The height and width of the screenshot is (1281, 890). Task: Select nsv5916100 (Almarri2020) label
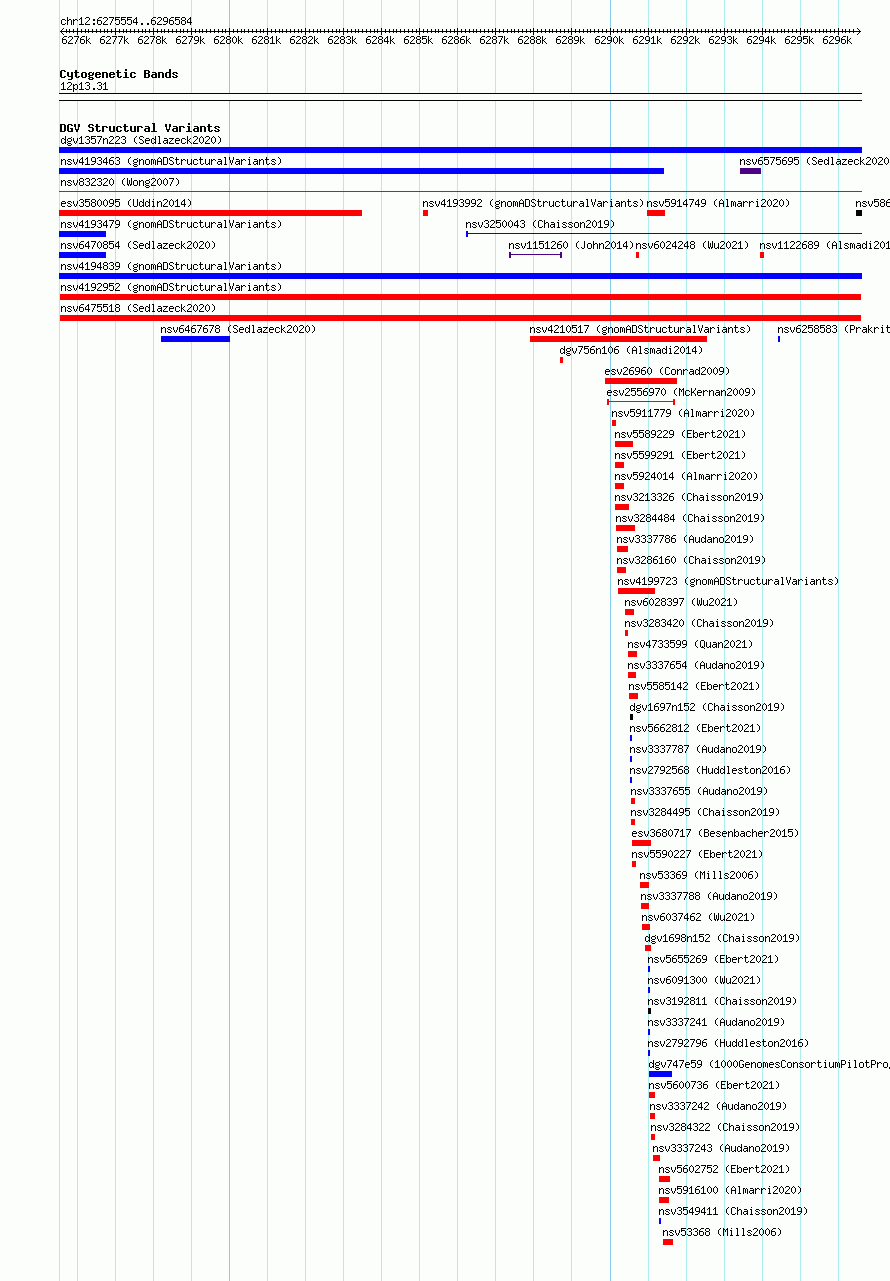[730, 1190]
